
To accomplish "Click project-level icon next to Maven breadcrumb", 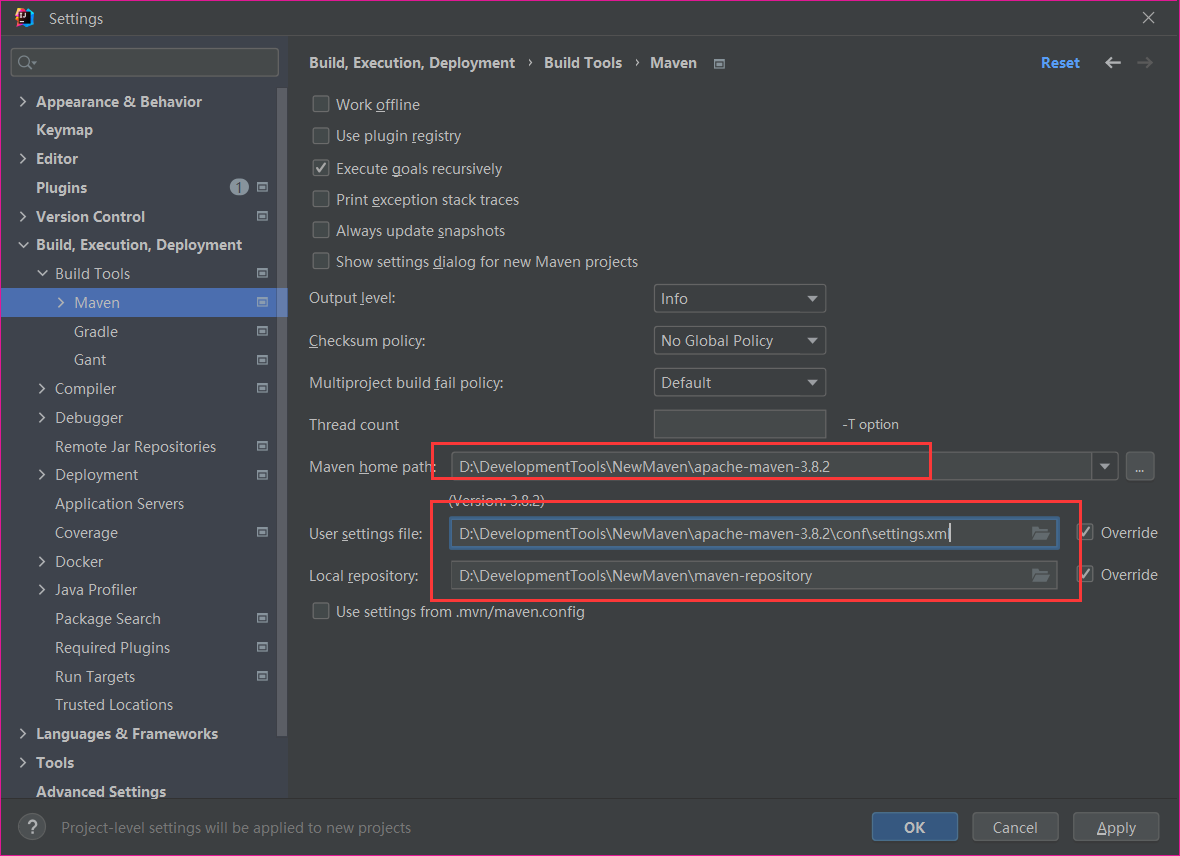I will point(719,63).
